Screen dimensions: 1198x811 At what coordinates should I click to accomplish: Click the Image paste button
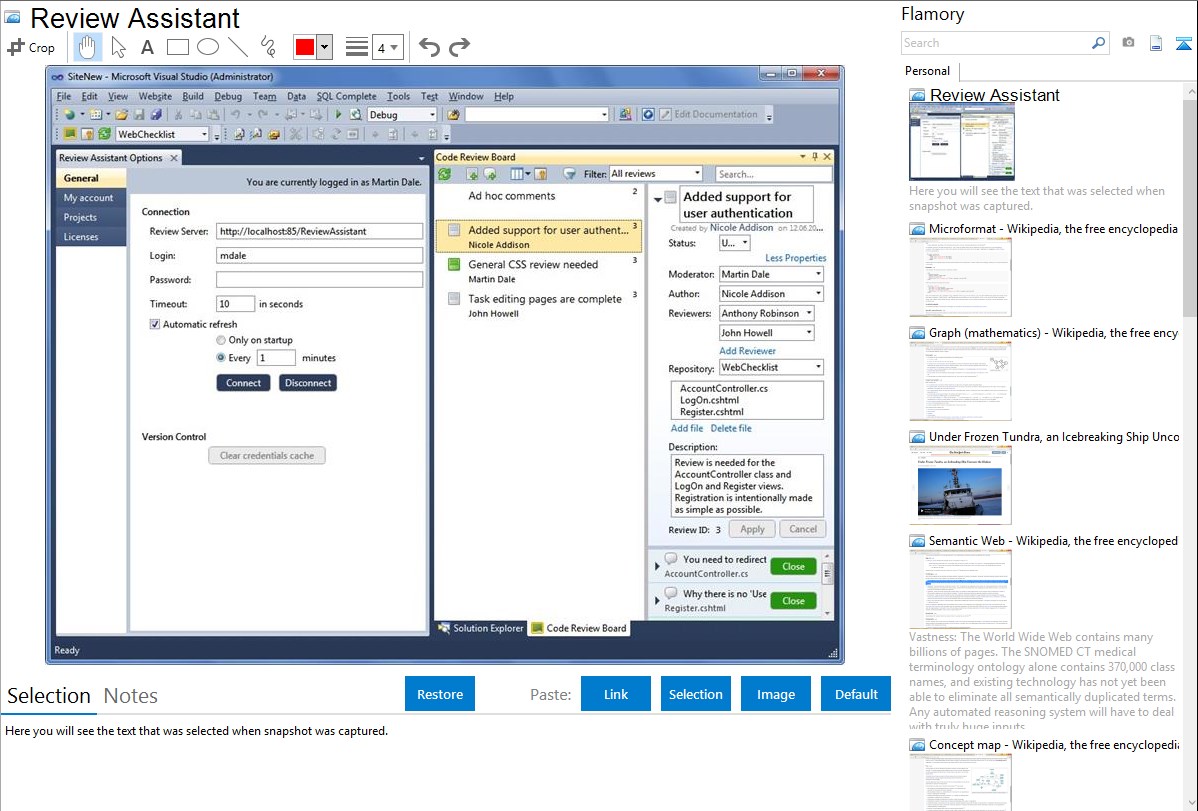pos(776,694)
